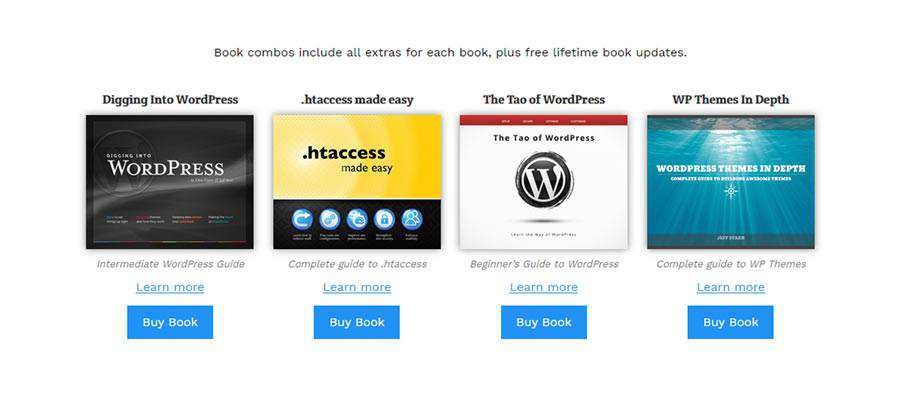Click the refresh arrow icon on .htaccess cover
900x400 pixels.
(x=301, y=219)
